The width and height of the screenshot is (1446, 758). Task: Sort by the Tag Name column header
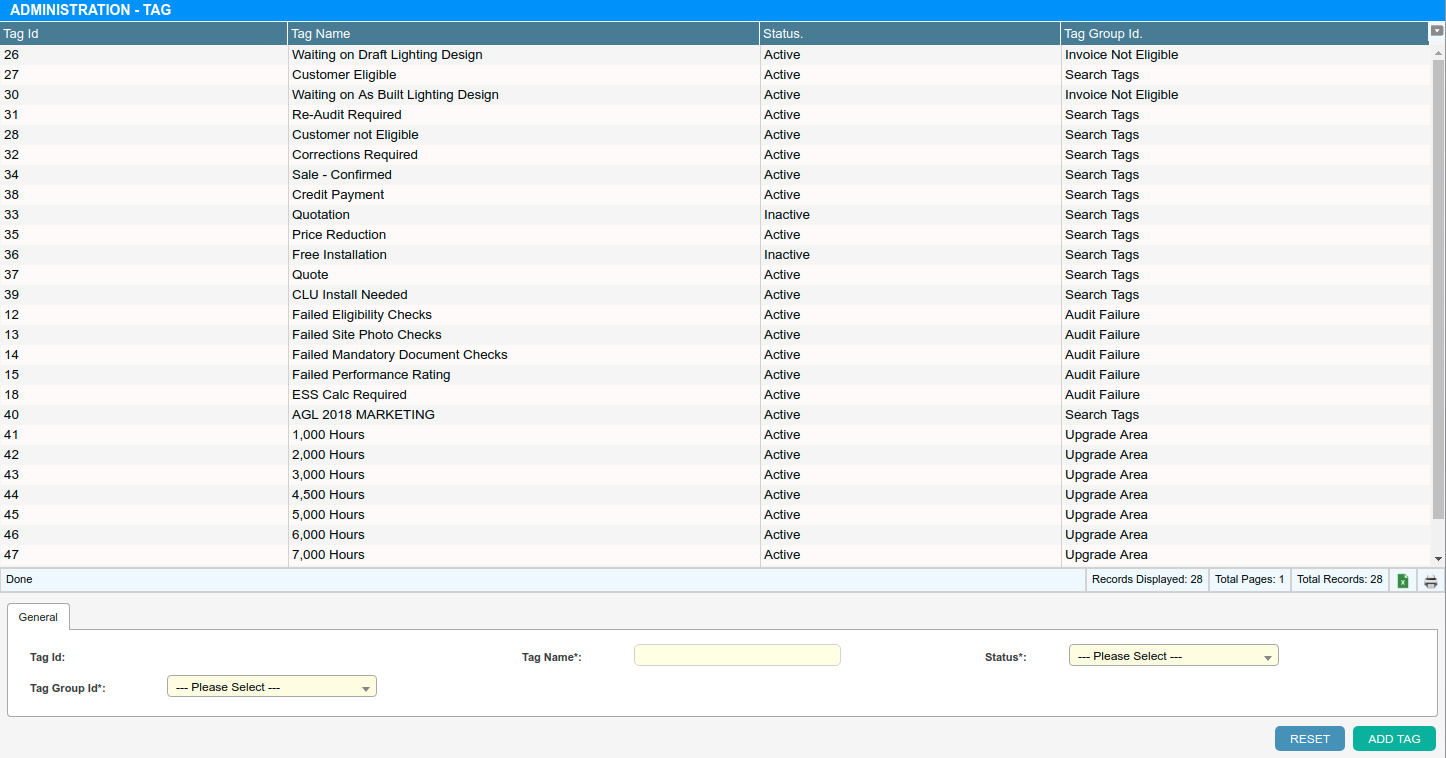point(523,34)
